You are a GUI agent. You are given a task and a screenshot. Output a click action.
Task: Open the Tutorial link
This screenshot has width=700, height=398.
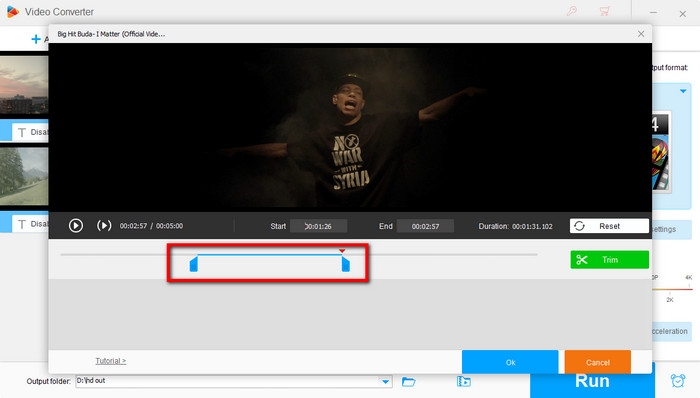(111, 361)
